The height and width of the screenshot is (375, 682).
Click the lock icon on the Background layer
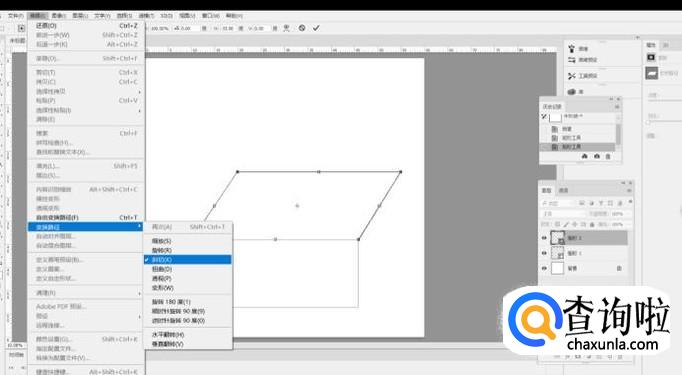618,268
